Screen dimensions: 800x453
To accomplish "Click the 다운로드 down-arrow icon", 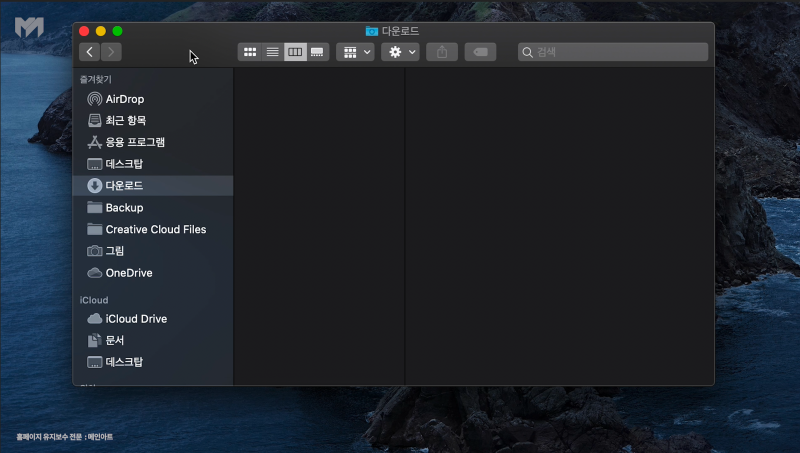I will coord(94,186).
